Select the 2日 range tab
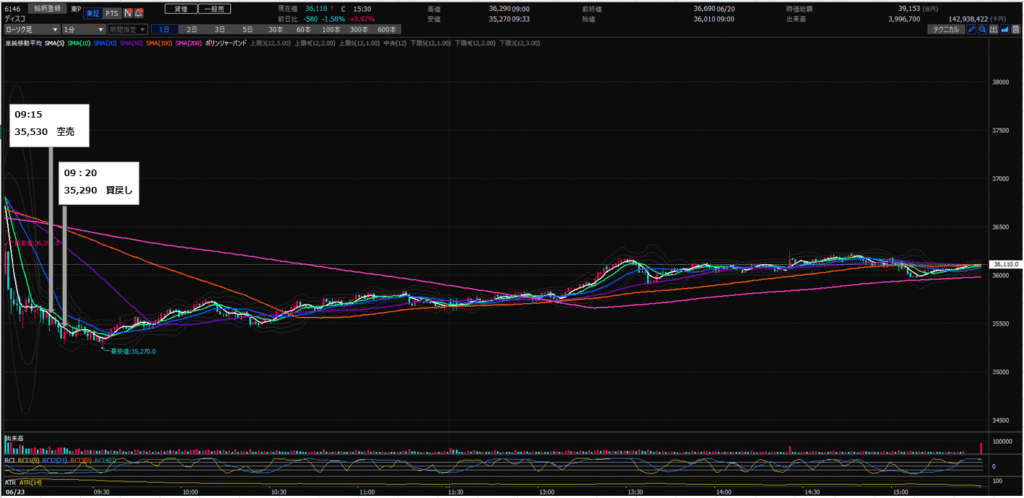This screenshot has width=1024, height=498. coord(191,29)
